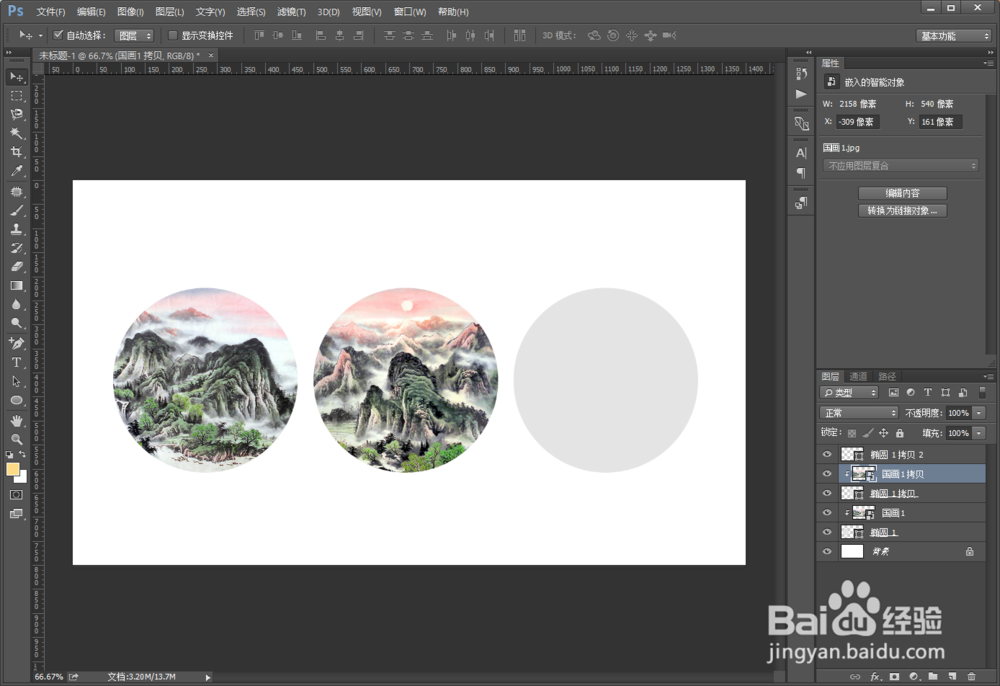The height and width of the screenshot is (686, 1000).
Task: Open the layer filter 类型 dropdown
Action: [x=849, y=393]
